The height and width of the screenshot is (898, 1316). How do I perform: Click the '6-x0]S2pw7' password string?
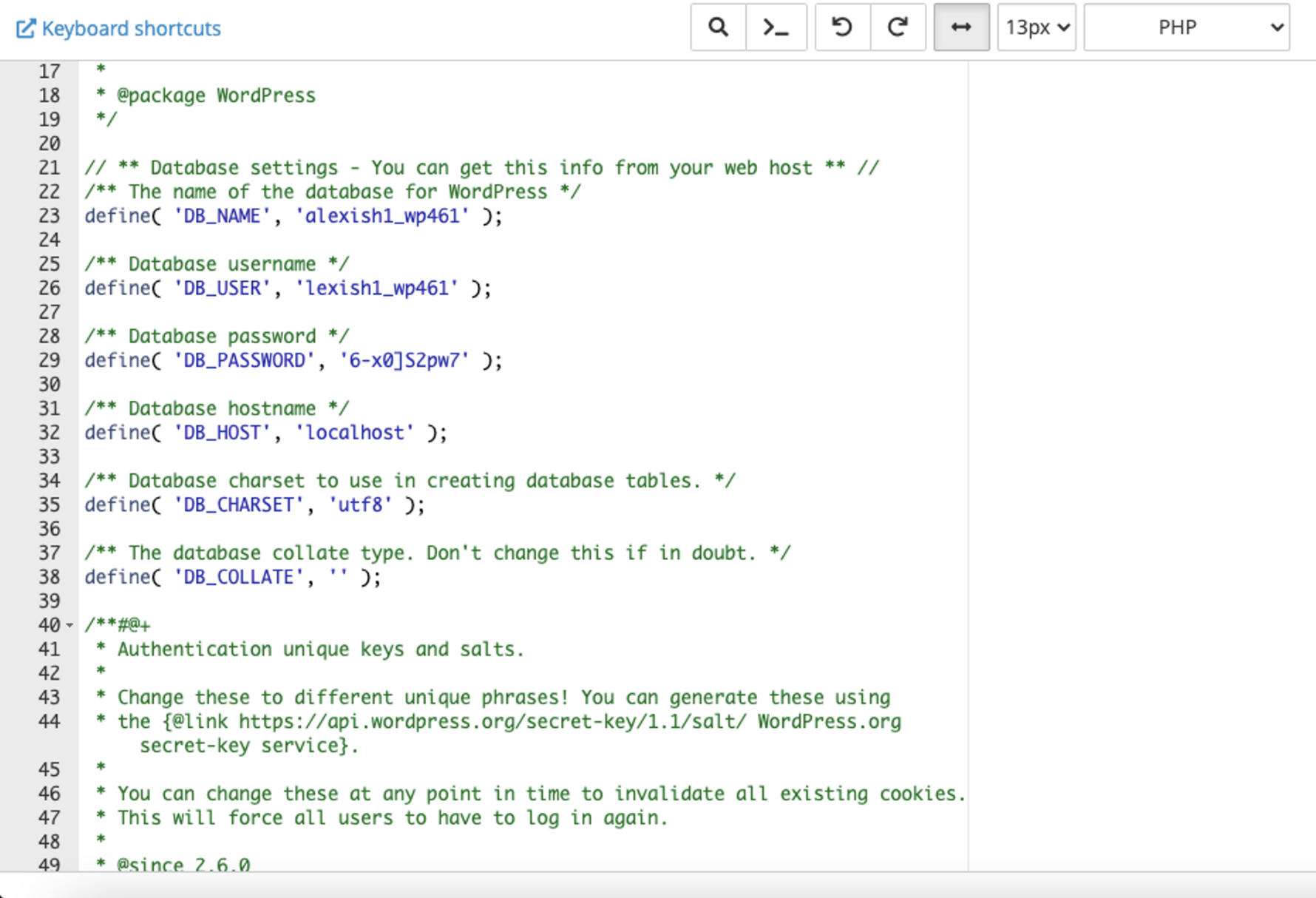(x=404, y=360)
